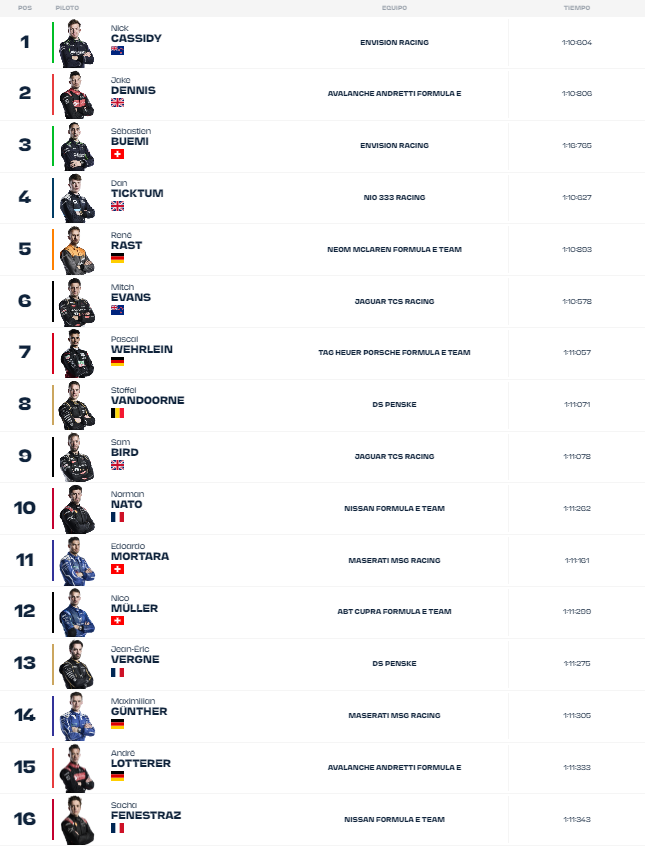Click Nick Cassidy's New Zealand flag icon

click(117, 50)
